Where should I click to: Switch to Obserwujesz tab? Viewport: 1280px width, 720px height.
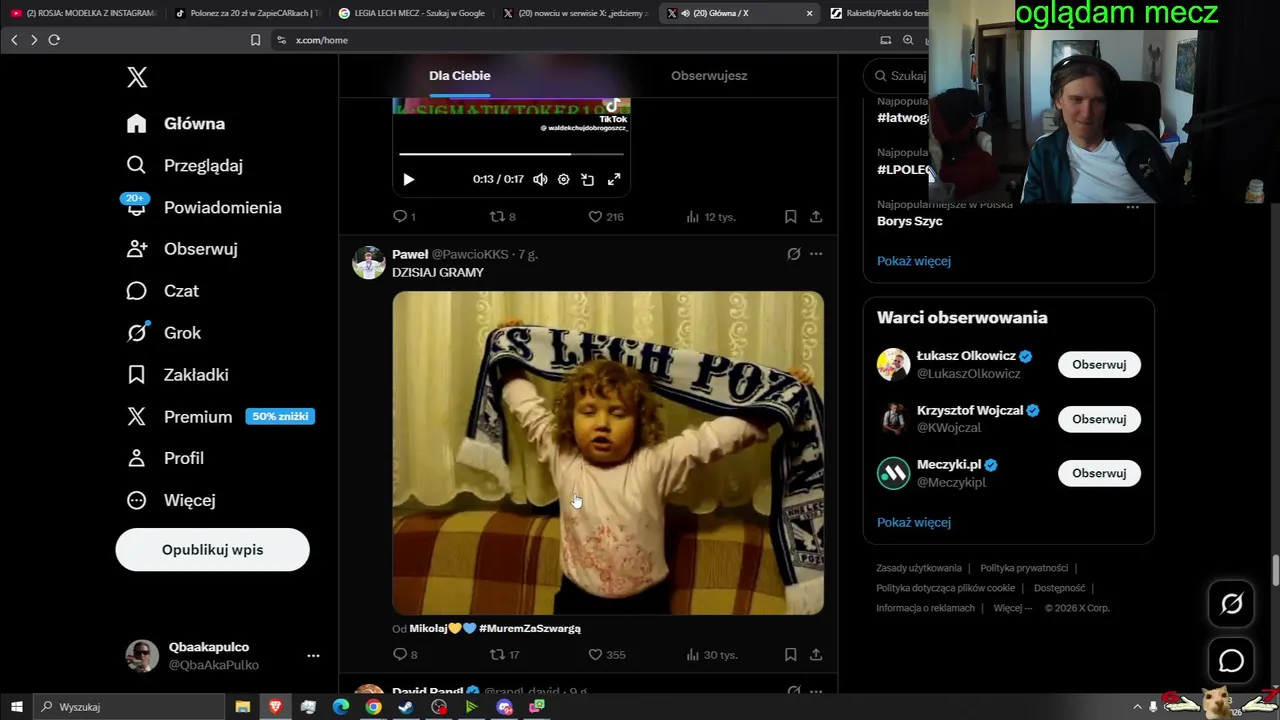point(709,76)
